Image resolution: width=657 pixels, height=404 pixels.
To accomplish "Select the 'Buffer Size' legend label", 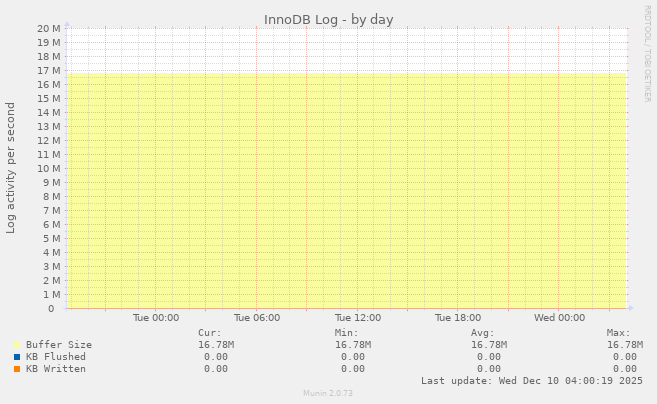I will click(59, 345).
